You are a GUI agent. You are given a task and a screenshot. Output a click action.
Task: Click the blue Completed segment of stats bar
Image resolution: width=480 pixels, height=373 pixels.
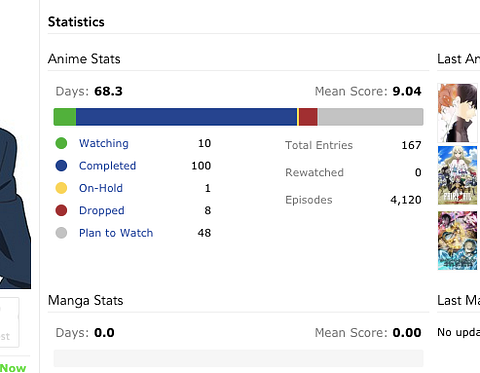186,117
